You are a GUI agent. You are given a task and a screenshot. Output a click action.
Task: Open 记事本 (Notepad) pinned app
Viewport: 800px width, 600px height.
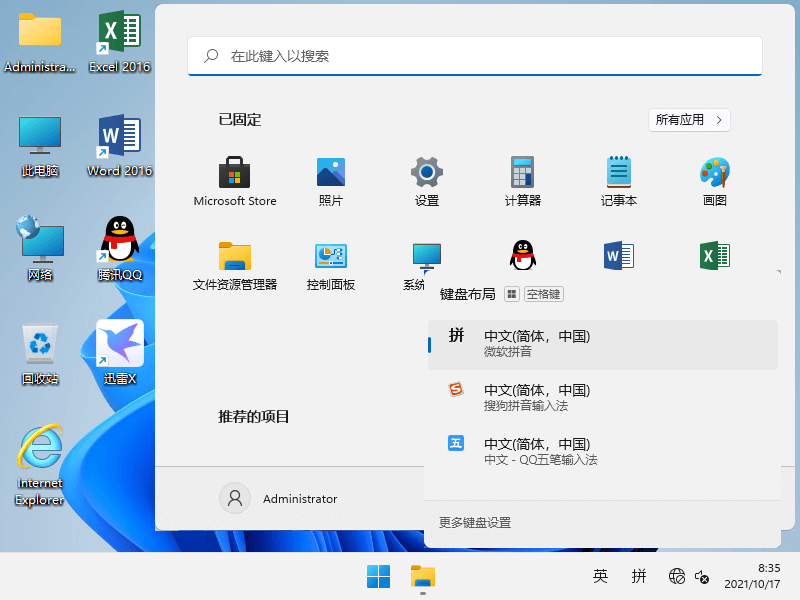[618, 181]
